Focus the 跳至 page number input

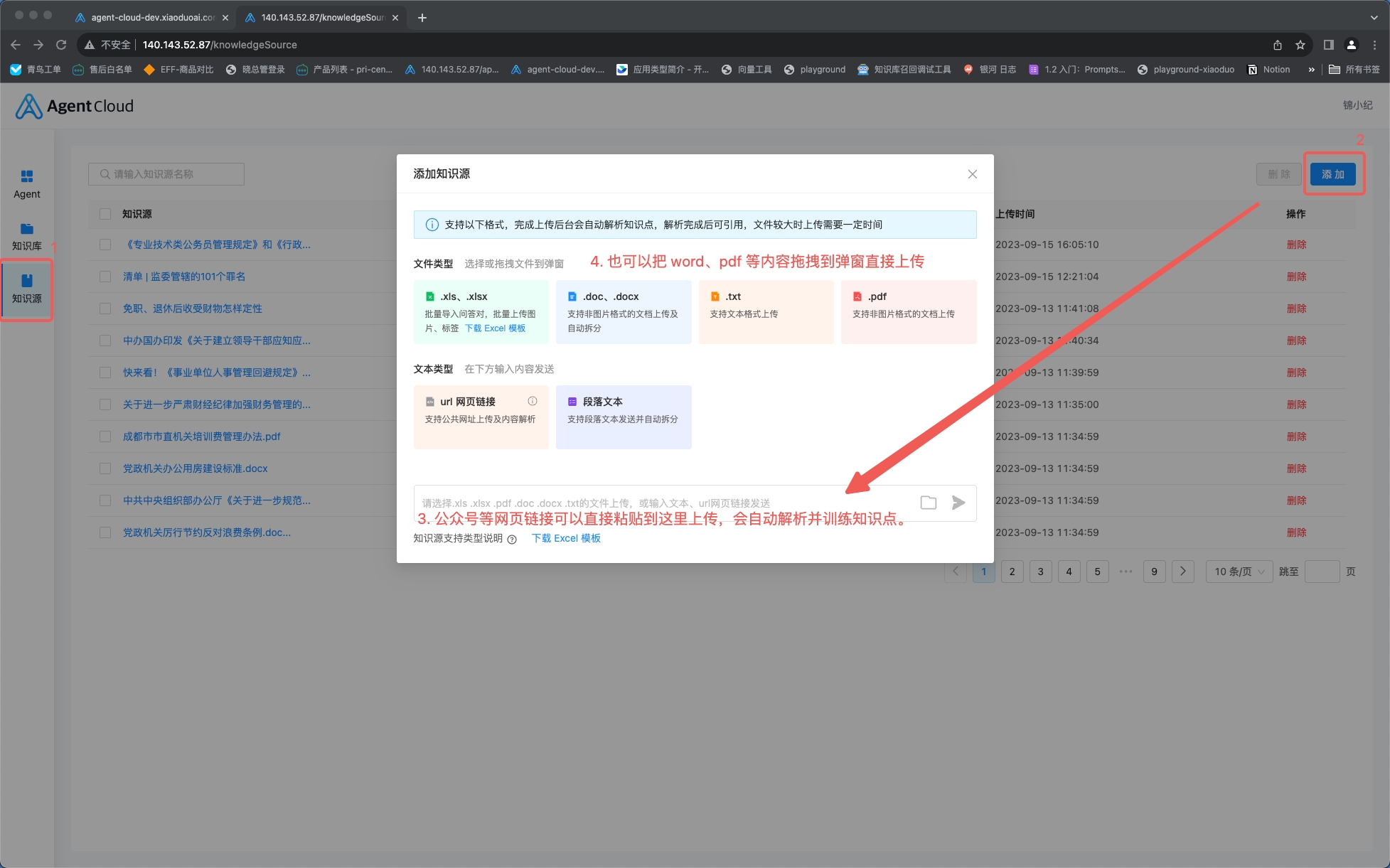1322,572
